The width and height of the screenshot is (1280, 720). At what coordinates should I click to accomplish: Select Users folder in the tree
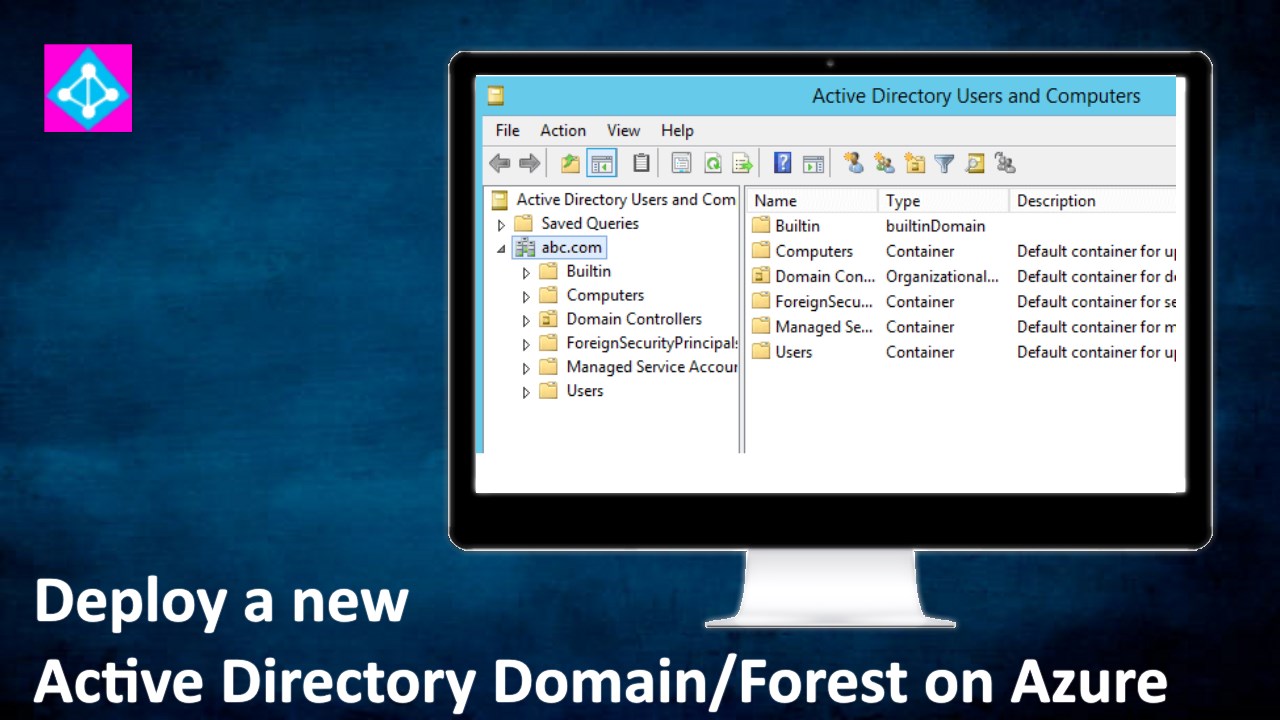pyautogui.click(x=571, y=391)
